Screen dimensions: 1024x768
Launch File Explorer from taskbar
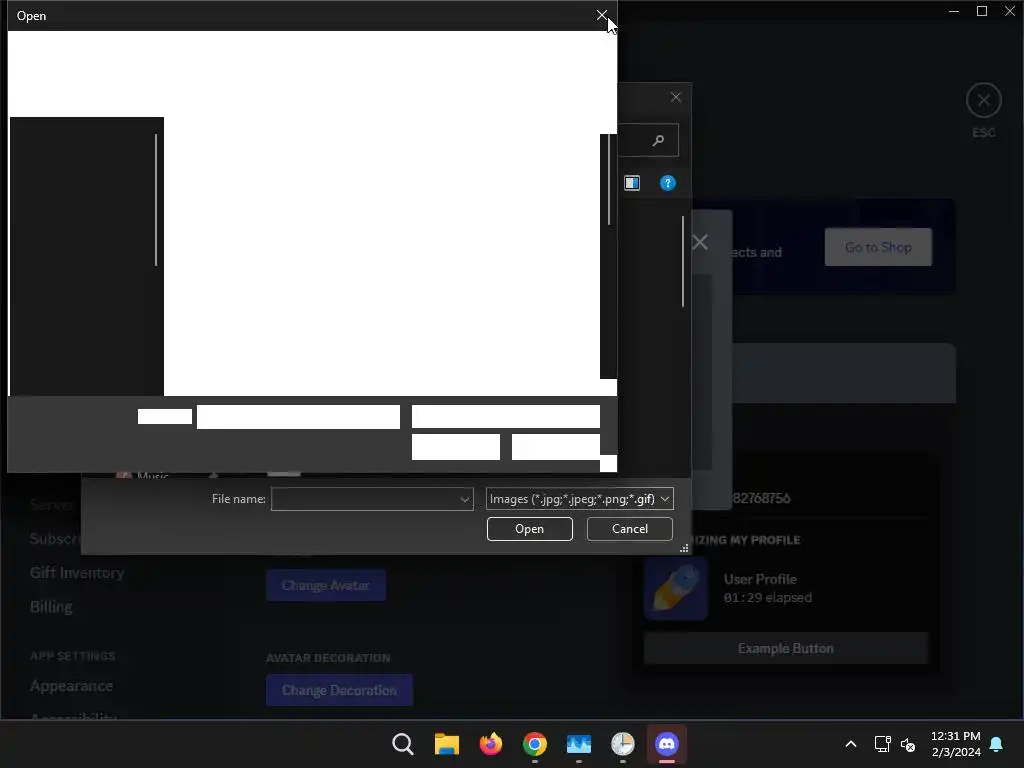pos(447,744)
